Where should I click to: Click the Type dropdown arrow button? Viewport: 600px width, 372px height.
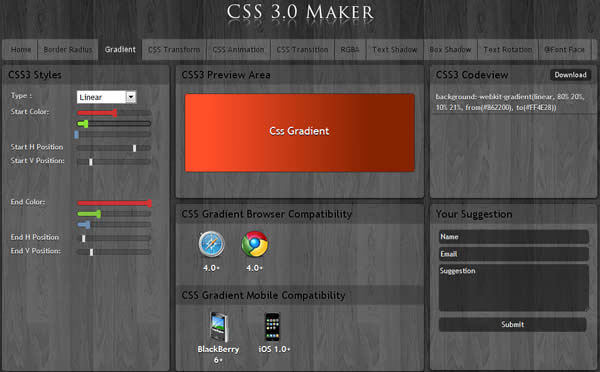131,97
